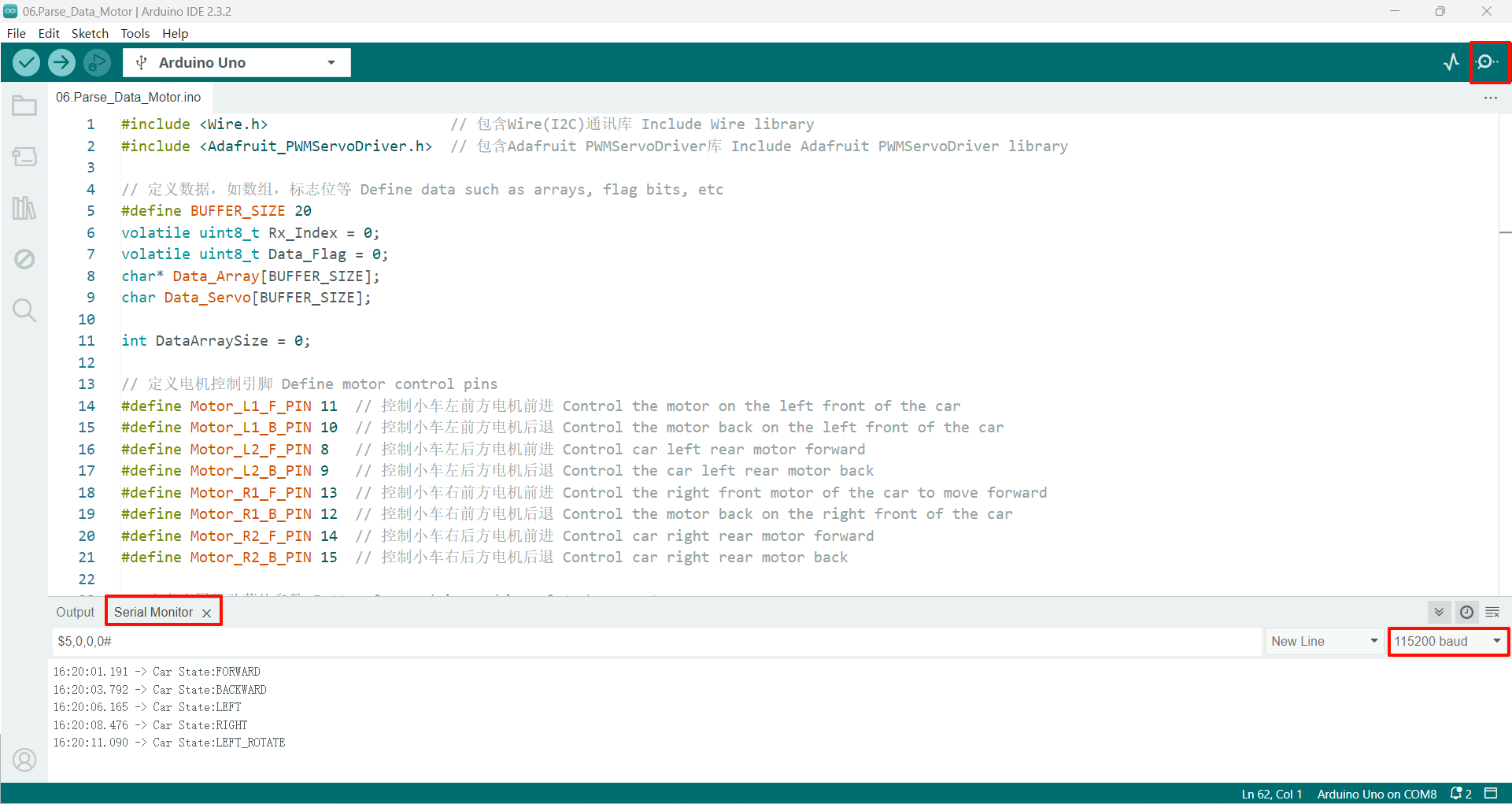Image resolution: width=1512 pixels, height=804 pixels.
Task: Click line number 5 in gutter
Action: [x=91, y=210]
